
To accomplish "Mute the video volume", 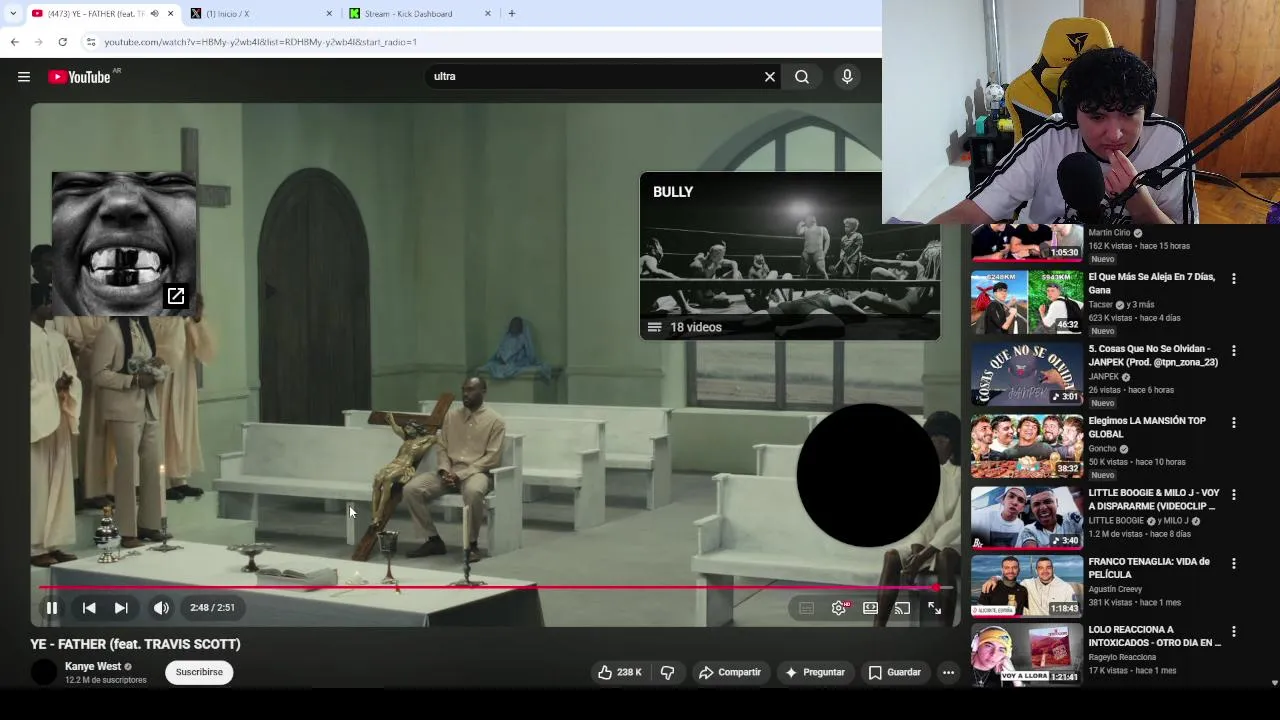I will click(161, 607).
